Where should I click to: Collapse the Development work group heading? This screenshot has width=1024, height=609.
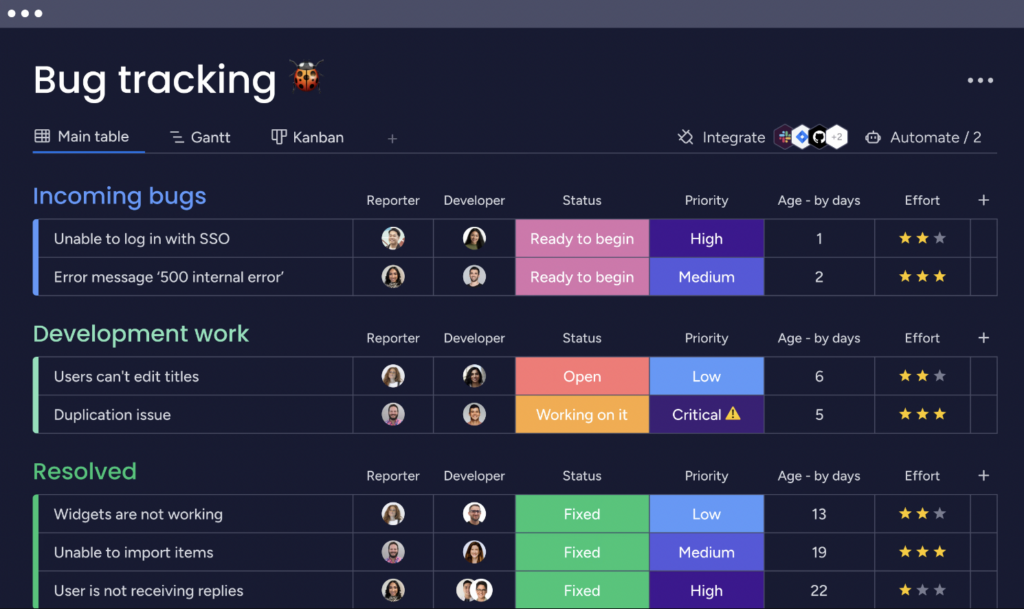[x=141, y=334]
